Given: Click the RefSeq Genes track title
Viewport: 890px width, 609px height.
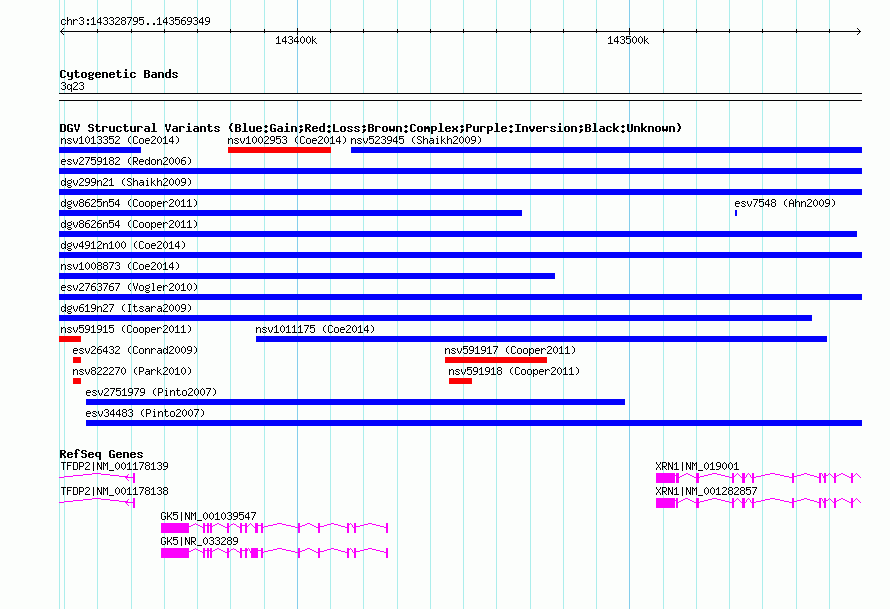Looking at the screenshot, I should tap(101, 454).
